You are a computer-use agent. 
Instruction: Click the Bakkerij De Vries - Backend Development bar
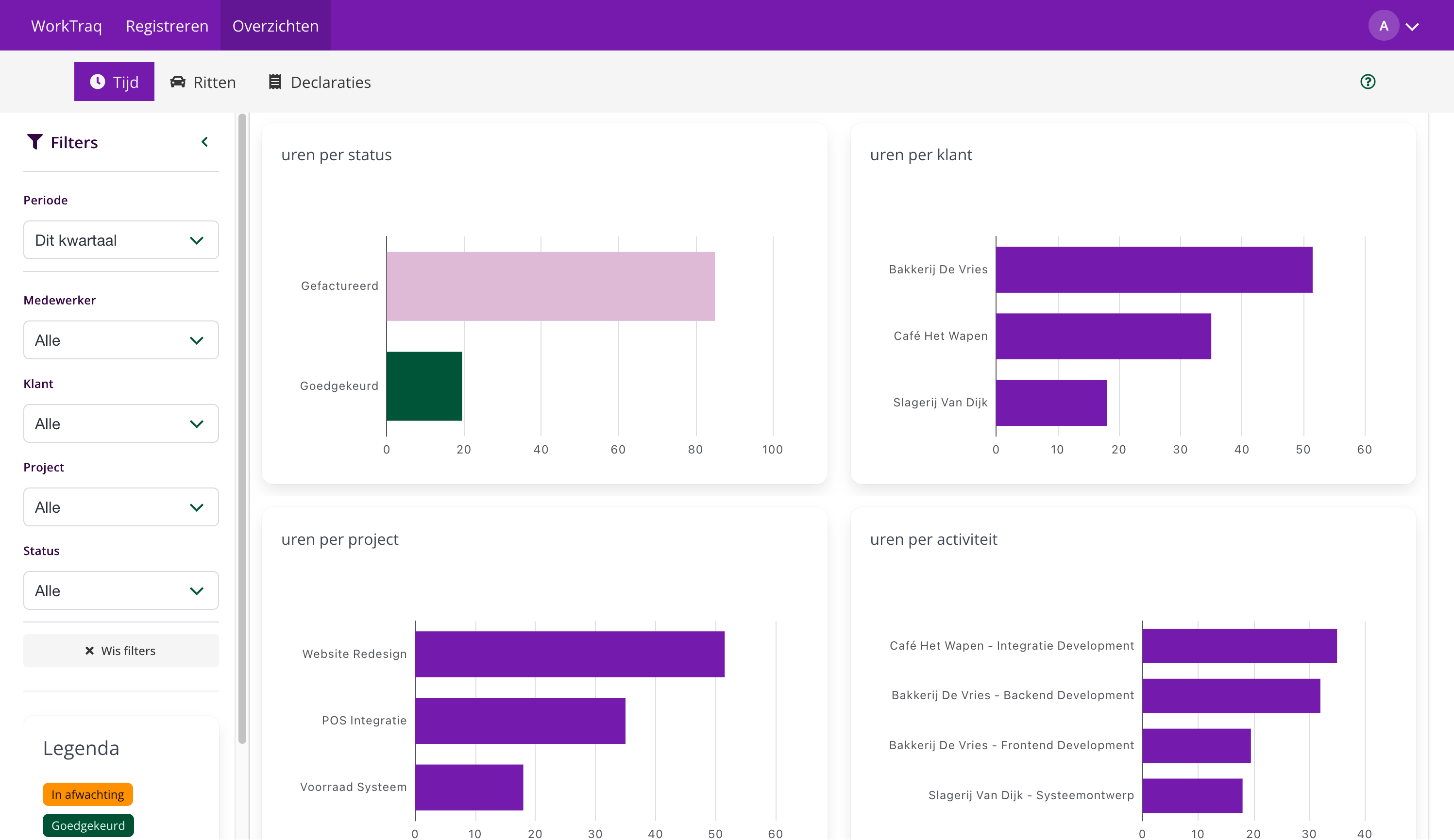(1232, 696)
